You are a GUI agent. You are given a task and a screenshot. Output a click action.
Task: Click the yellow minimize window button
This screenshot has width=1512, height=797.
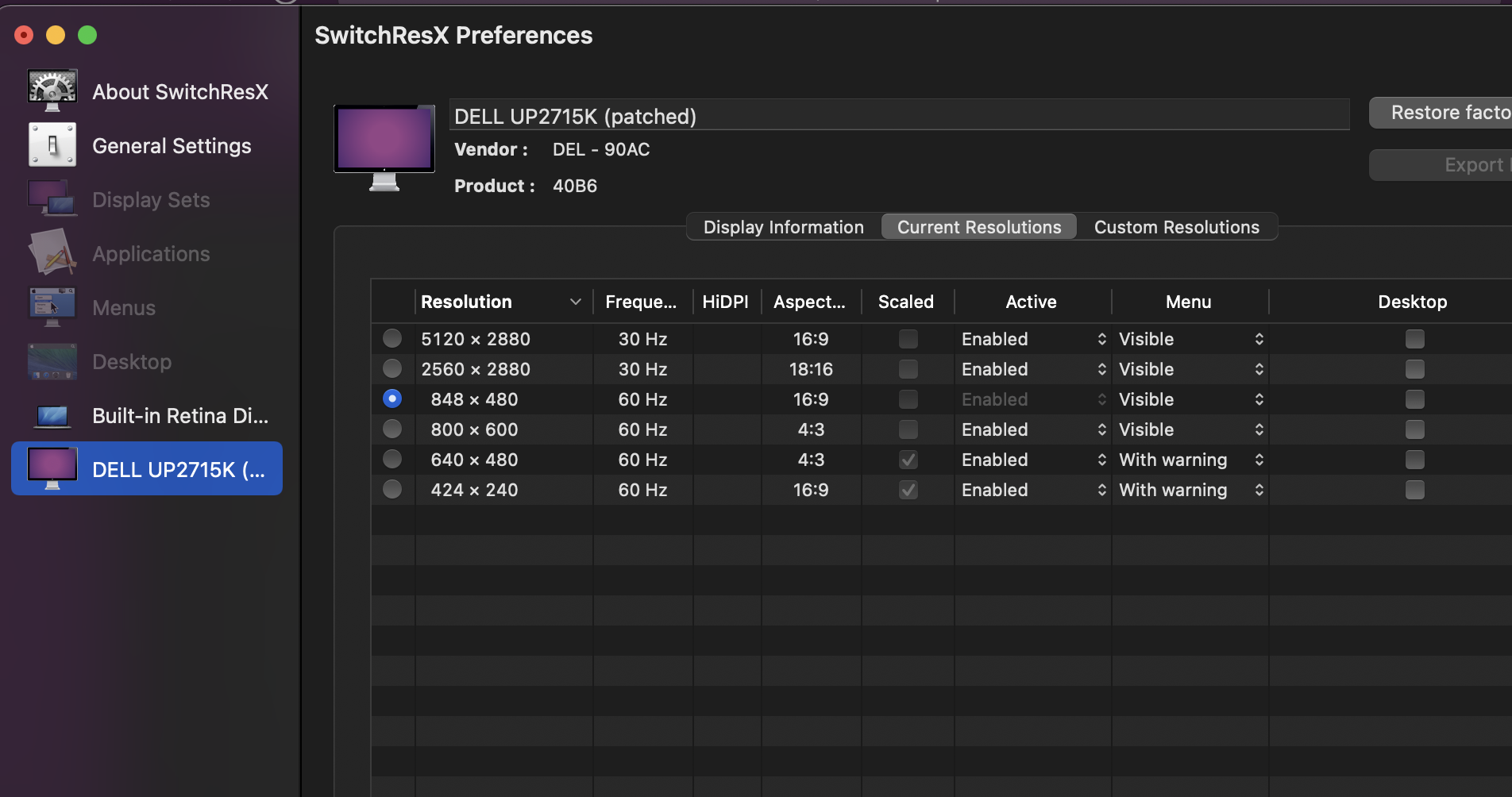pyautogui.click(x=56, y=35)
